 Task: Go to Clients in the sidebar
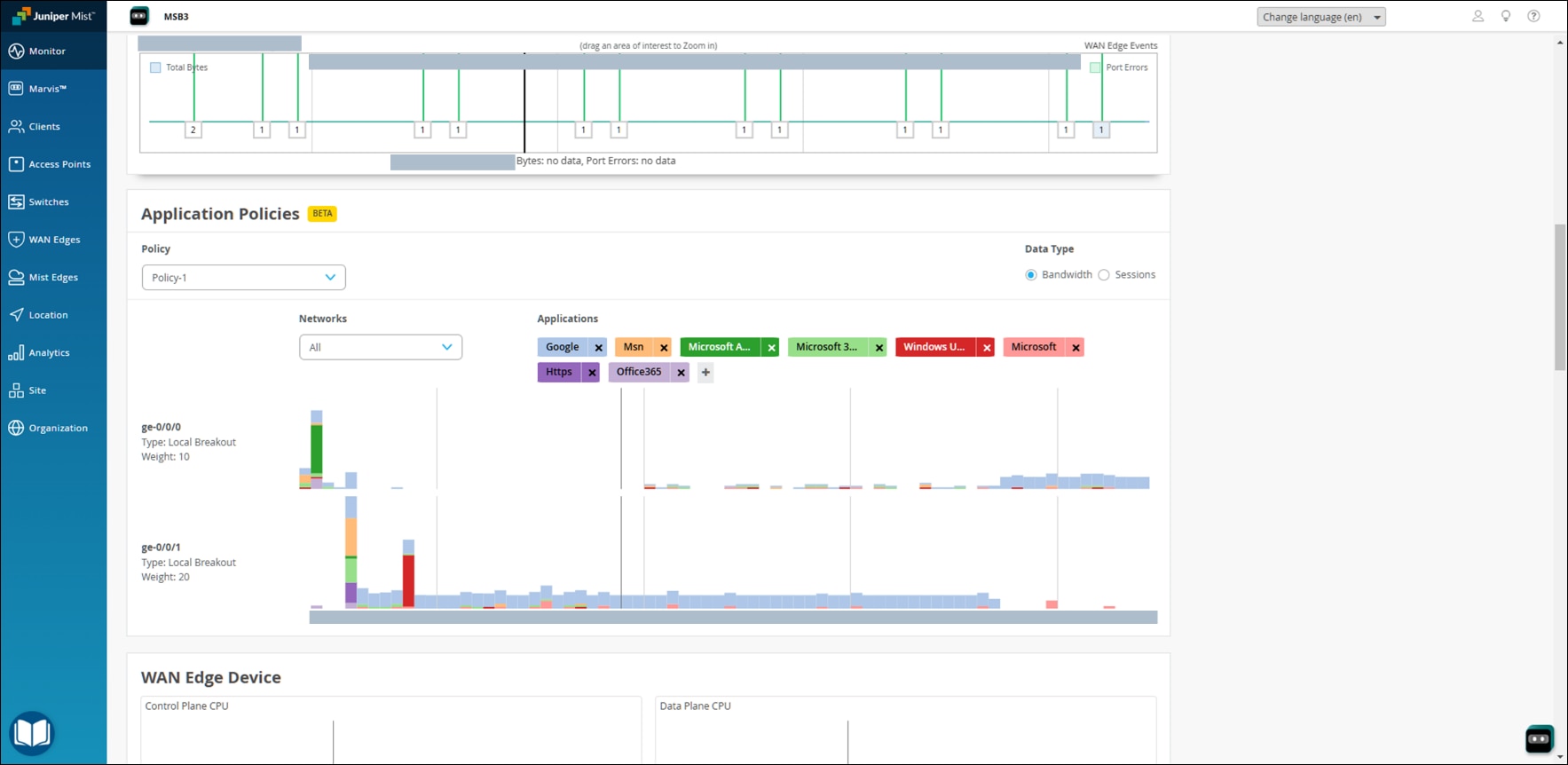[x=53, y=127]
